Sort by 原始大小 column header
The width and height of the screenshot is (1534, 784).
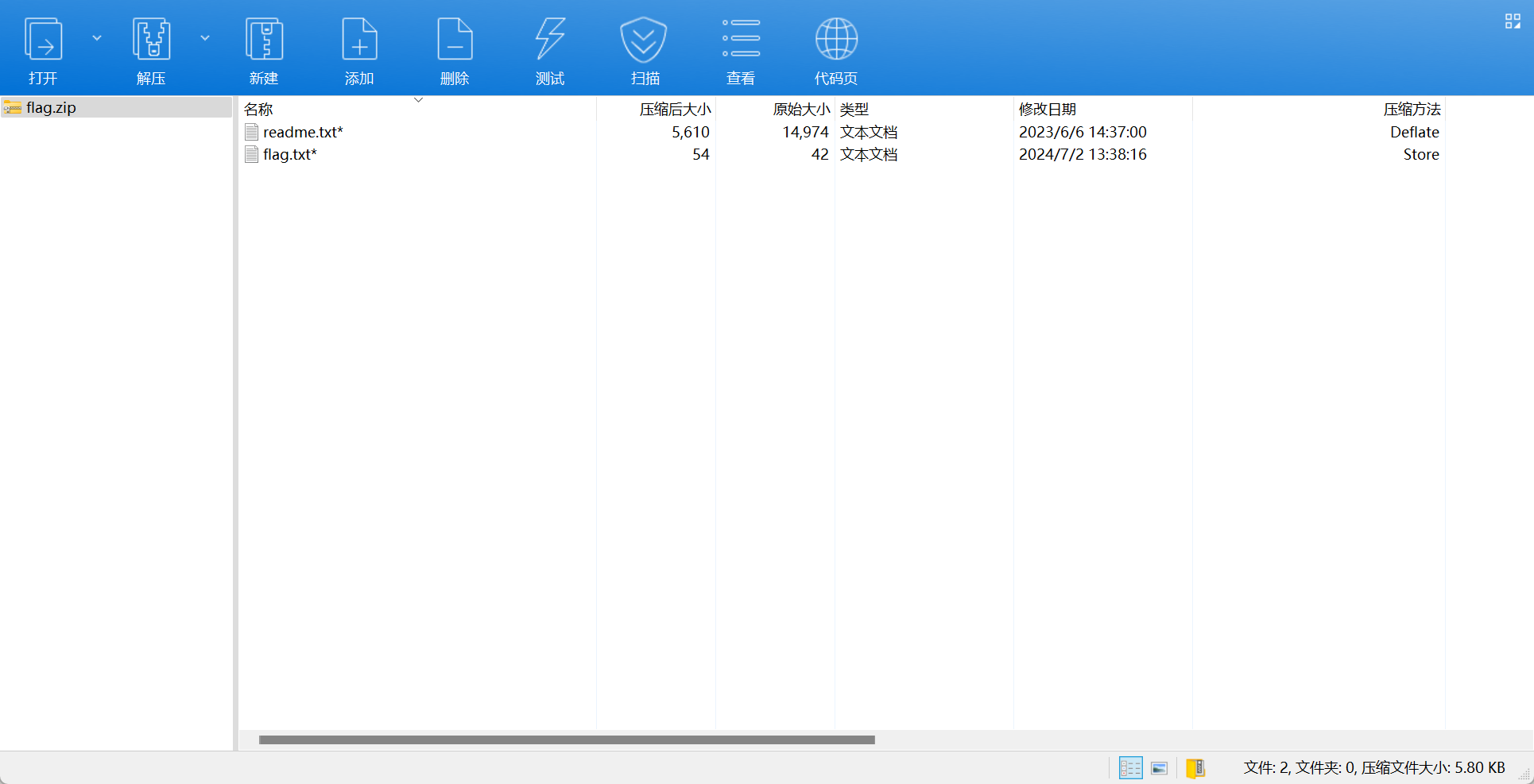coord(801,109)
